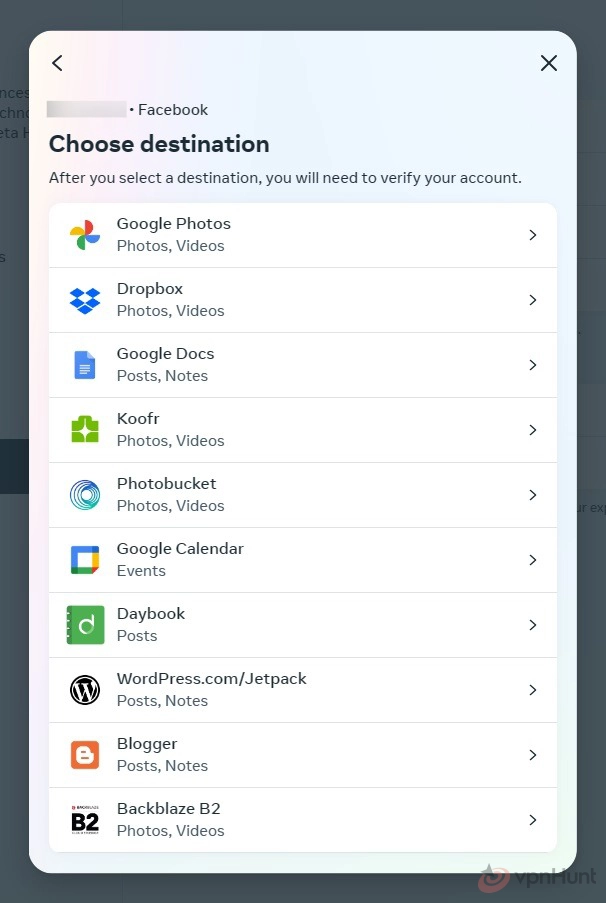Click the Google Docs document icon
This screenshot has width=606, height=903.
tap(85, 365)
